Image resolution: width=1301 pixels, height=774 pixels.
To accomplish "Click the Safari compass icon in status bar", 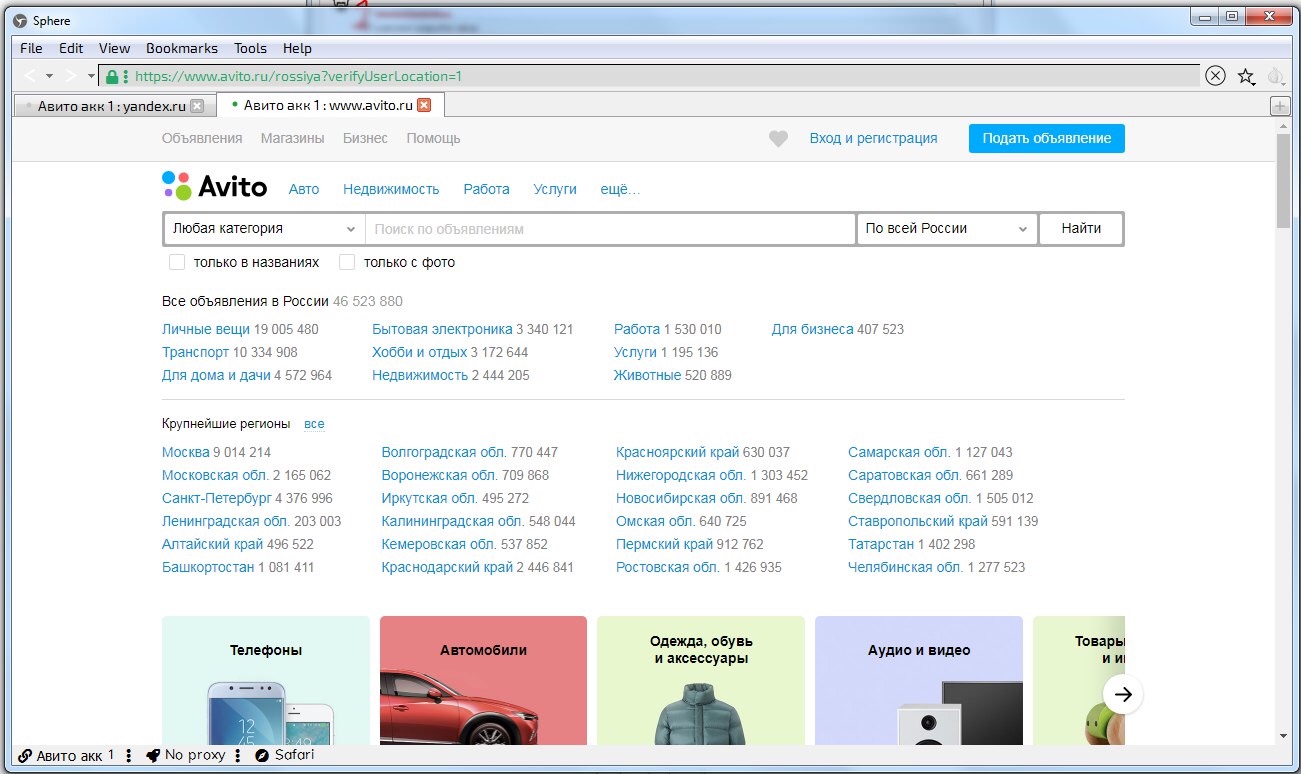I will tap(262, 755).
